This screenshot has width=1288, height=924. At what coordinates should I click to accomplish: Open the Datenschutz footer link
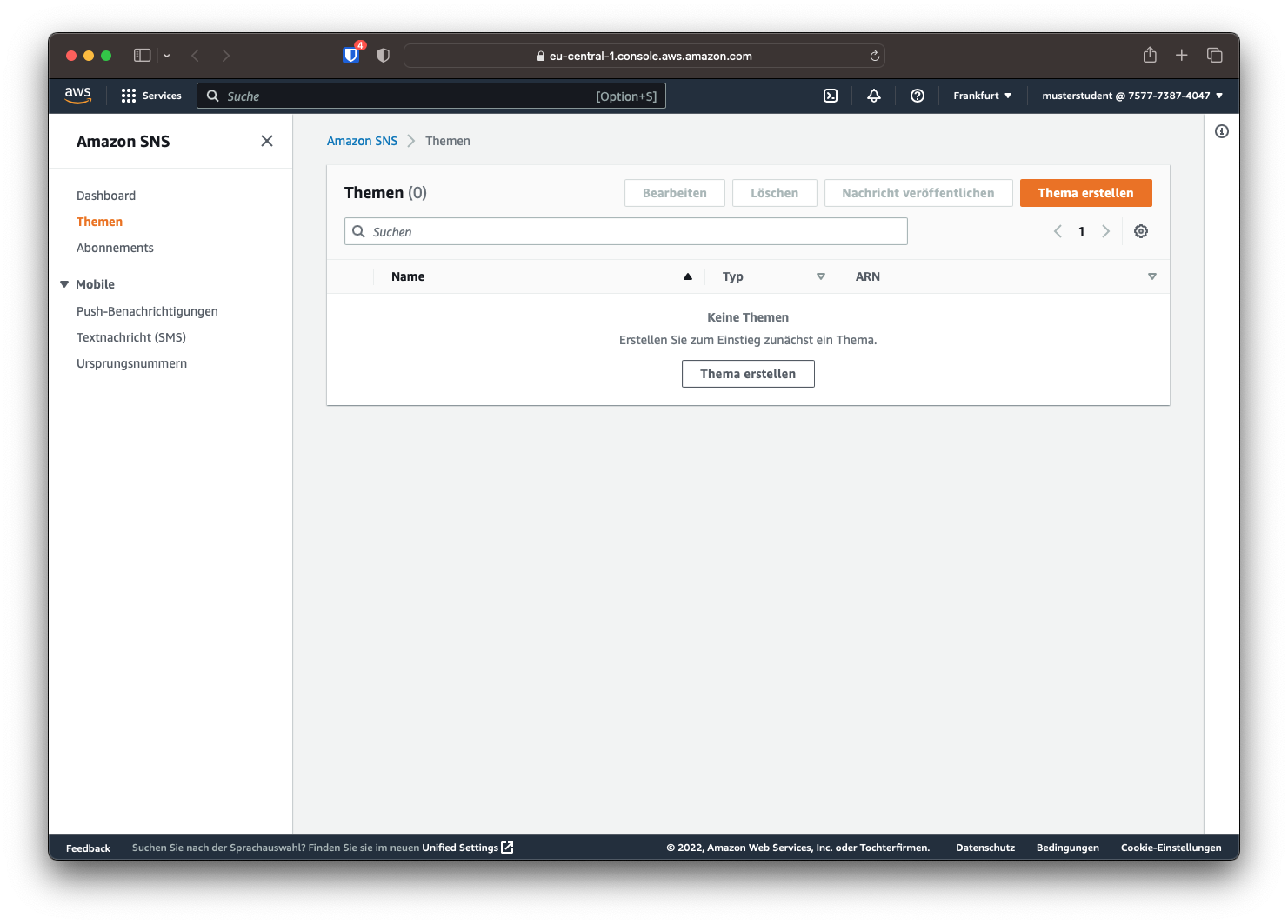point(985,848)
